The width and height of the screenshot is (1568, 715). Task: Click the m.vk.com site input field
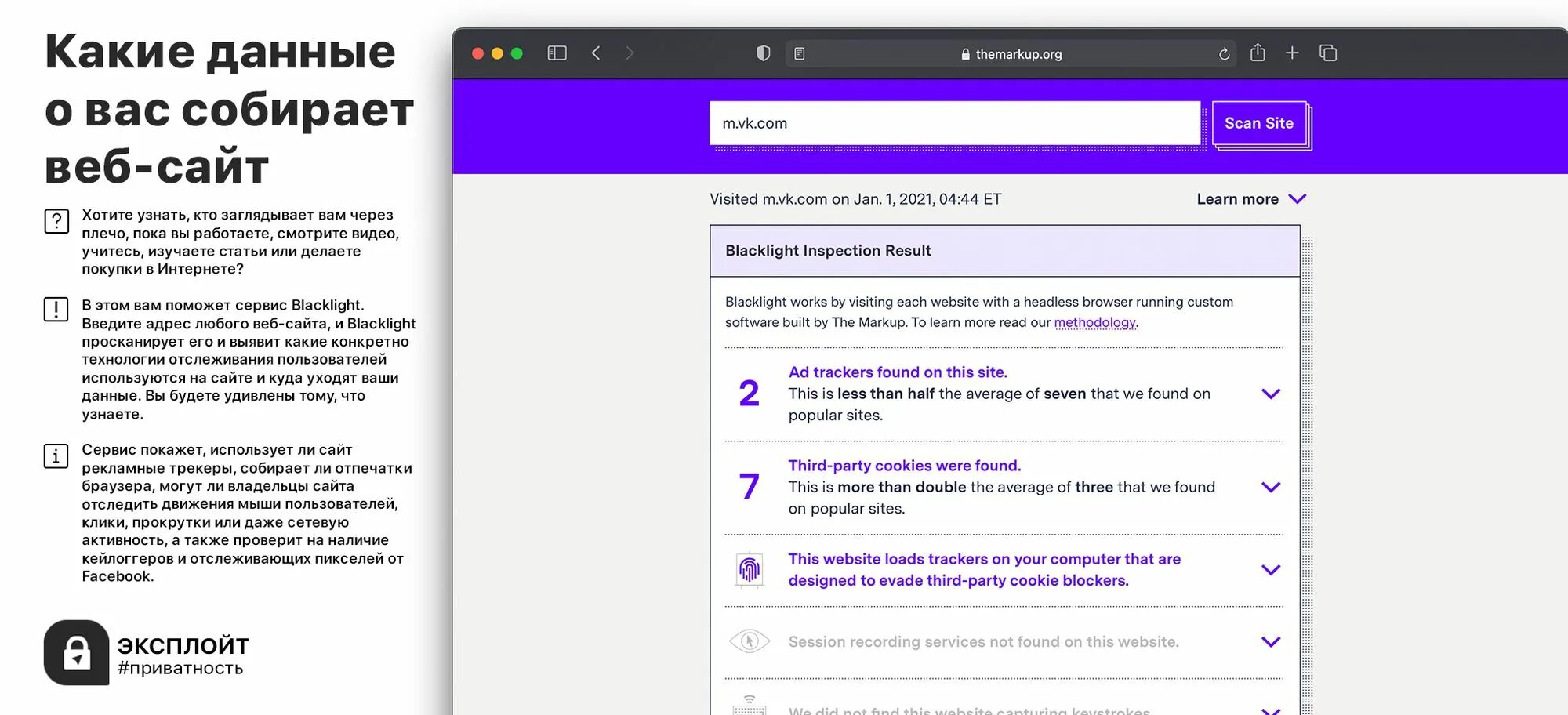tap(955, 123)
